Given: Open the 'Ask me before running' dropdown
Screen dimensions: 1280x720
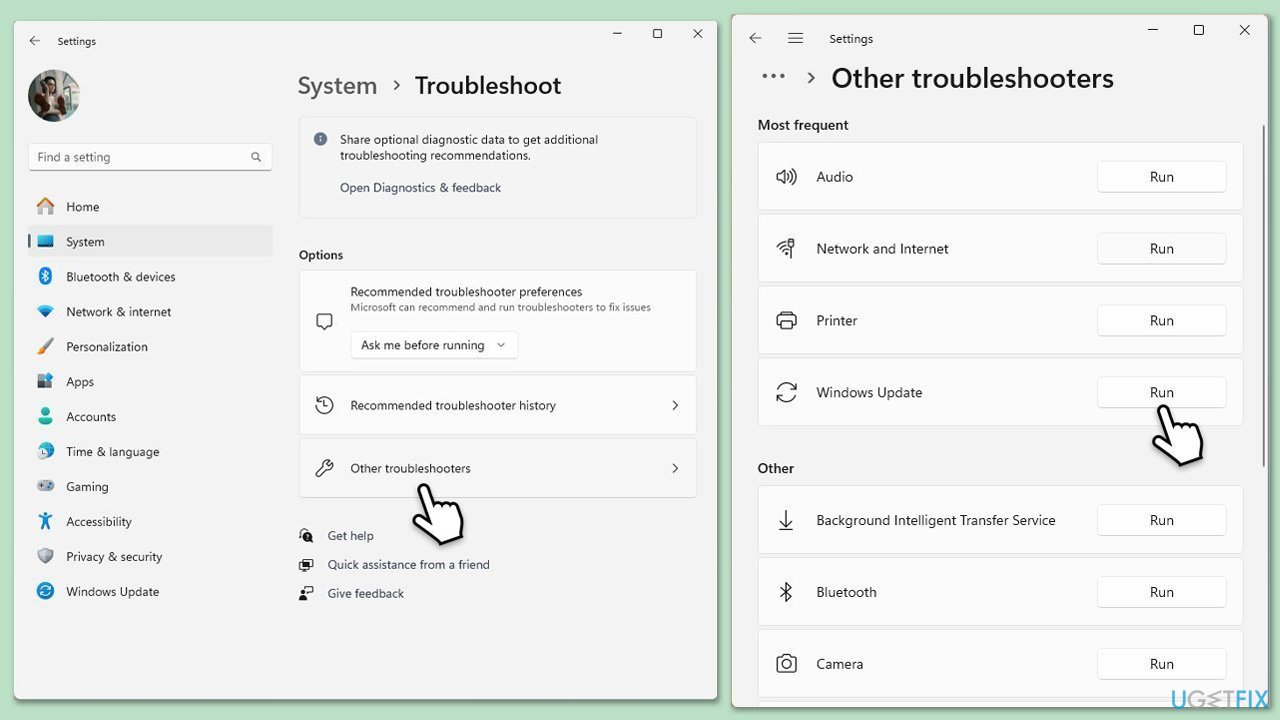Looking at the screenshot, I should coord(433,344).
